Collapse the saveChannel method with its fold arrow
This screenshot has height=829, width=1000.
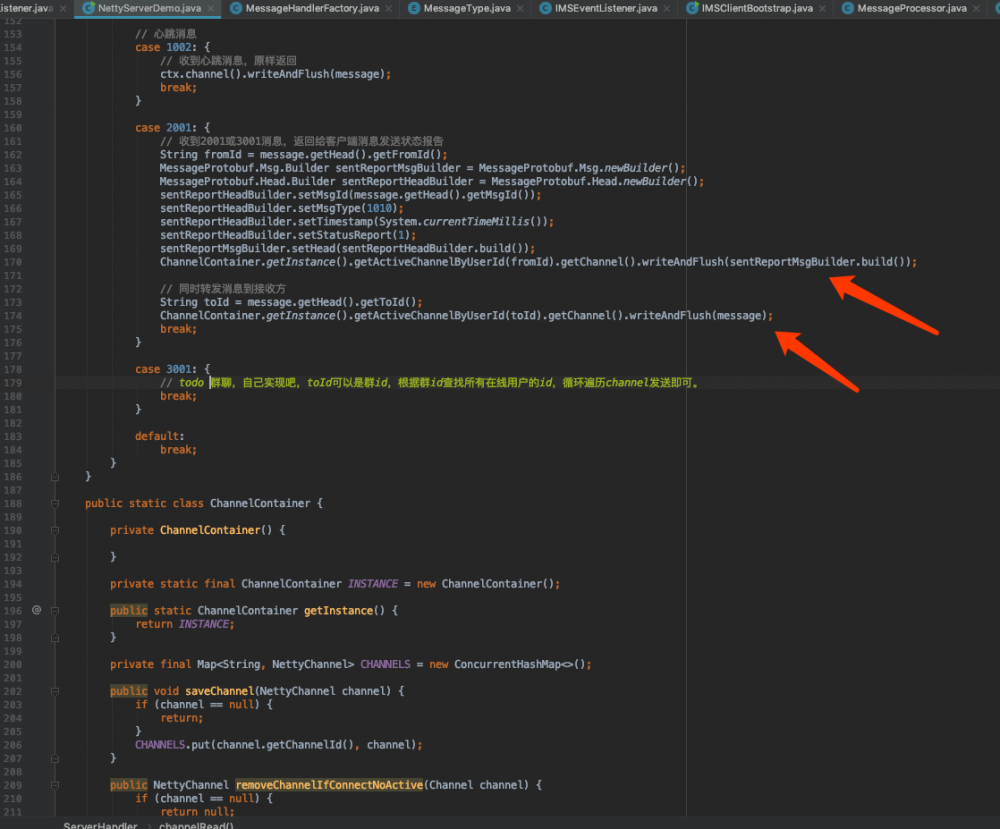tap(55, 691)
